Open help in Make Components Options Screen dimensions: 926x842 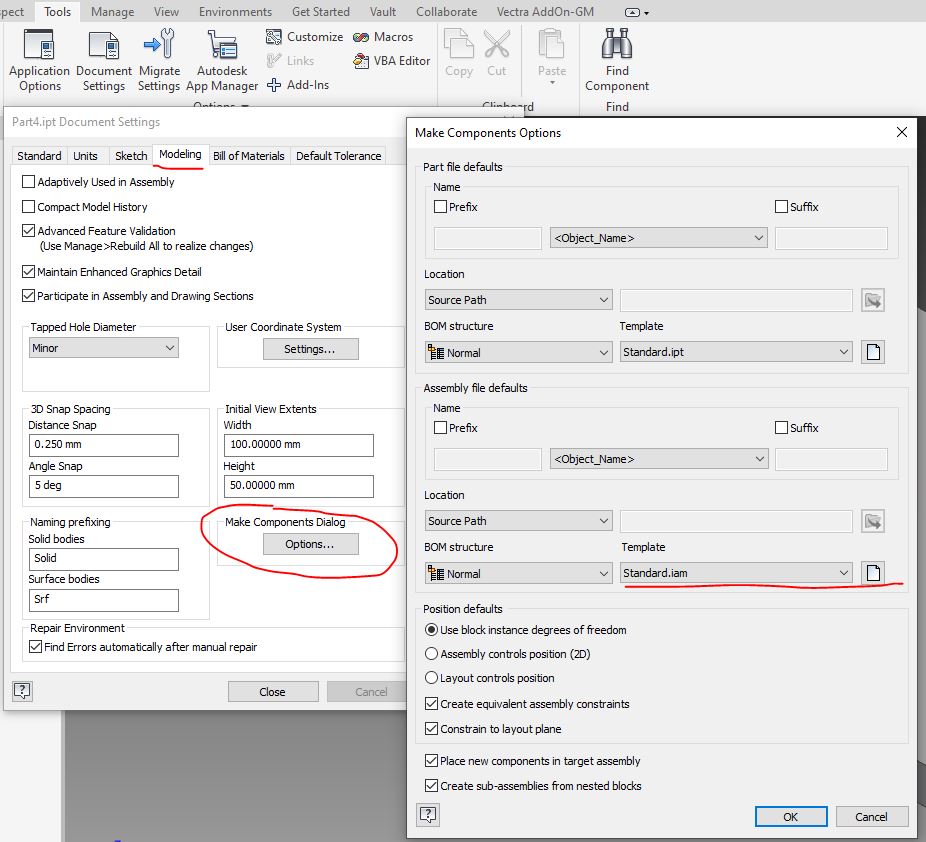428,815
